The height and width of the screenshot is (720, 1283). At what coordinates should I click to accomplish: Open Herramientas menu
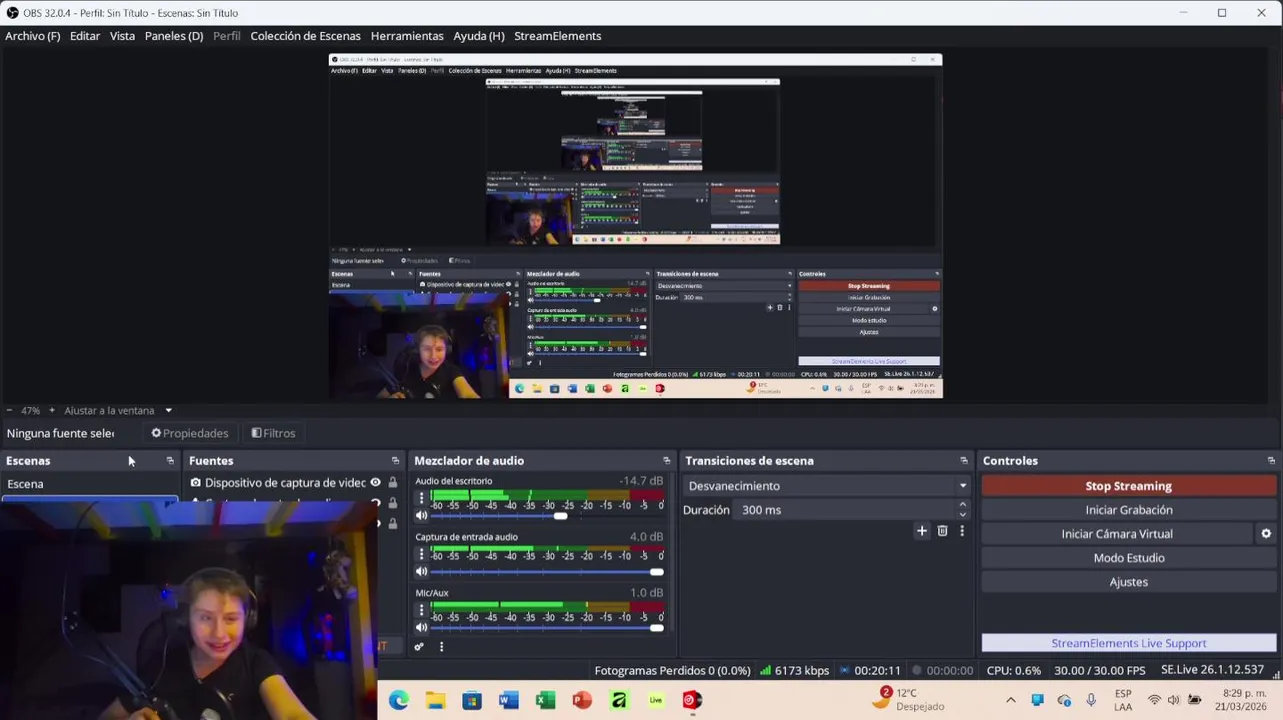click(407, 36)
